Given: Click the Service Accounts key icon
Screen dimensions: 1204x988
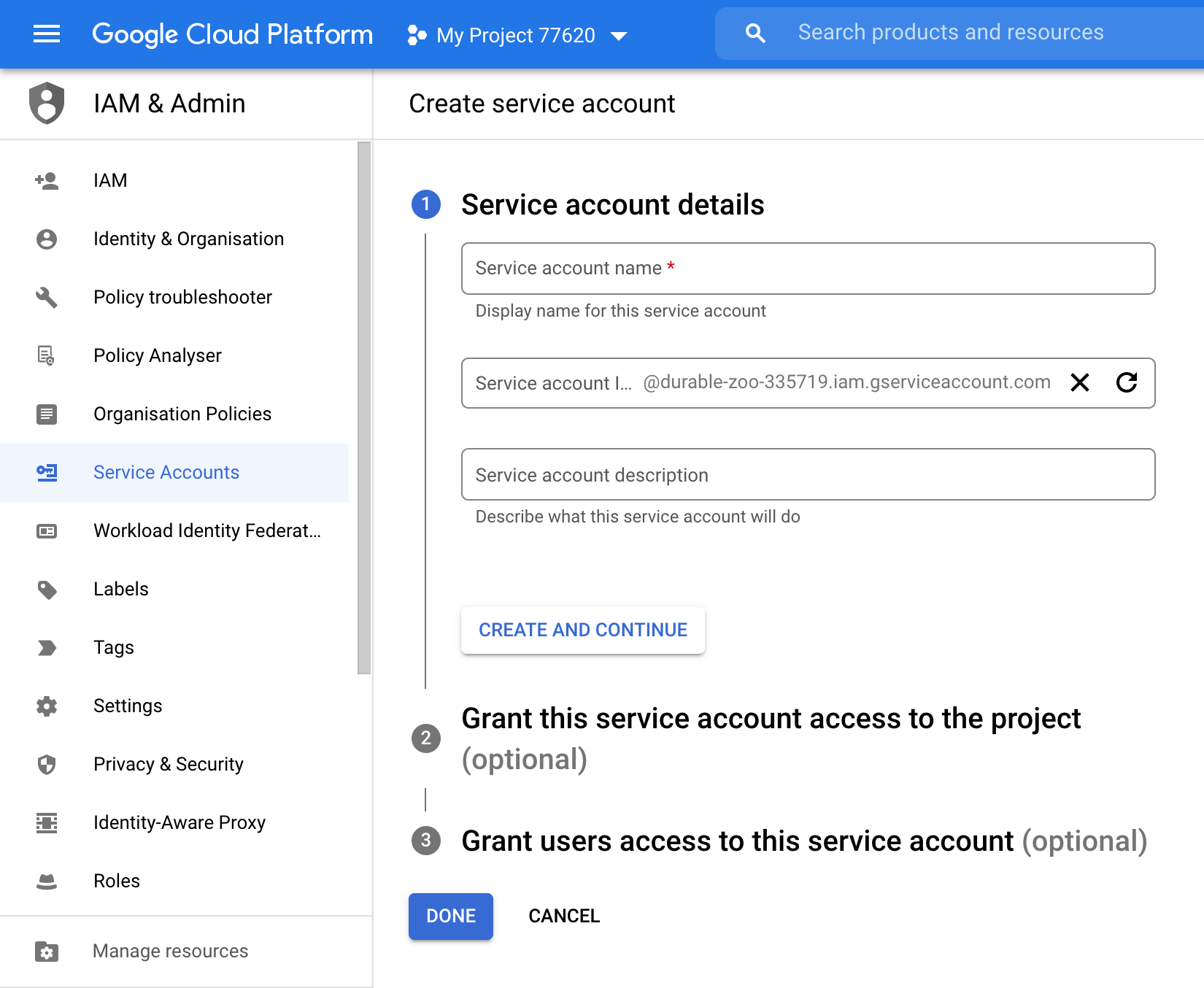Looking at the screenshot, I should point(47,472).
